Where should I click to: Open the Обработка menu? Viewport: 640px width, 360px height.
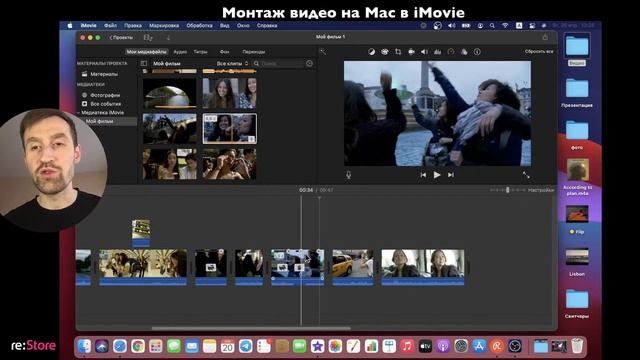click(x=199, y=25)
